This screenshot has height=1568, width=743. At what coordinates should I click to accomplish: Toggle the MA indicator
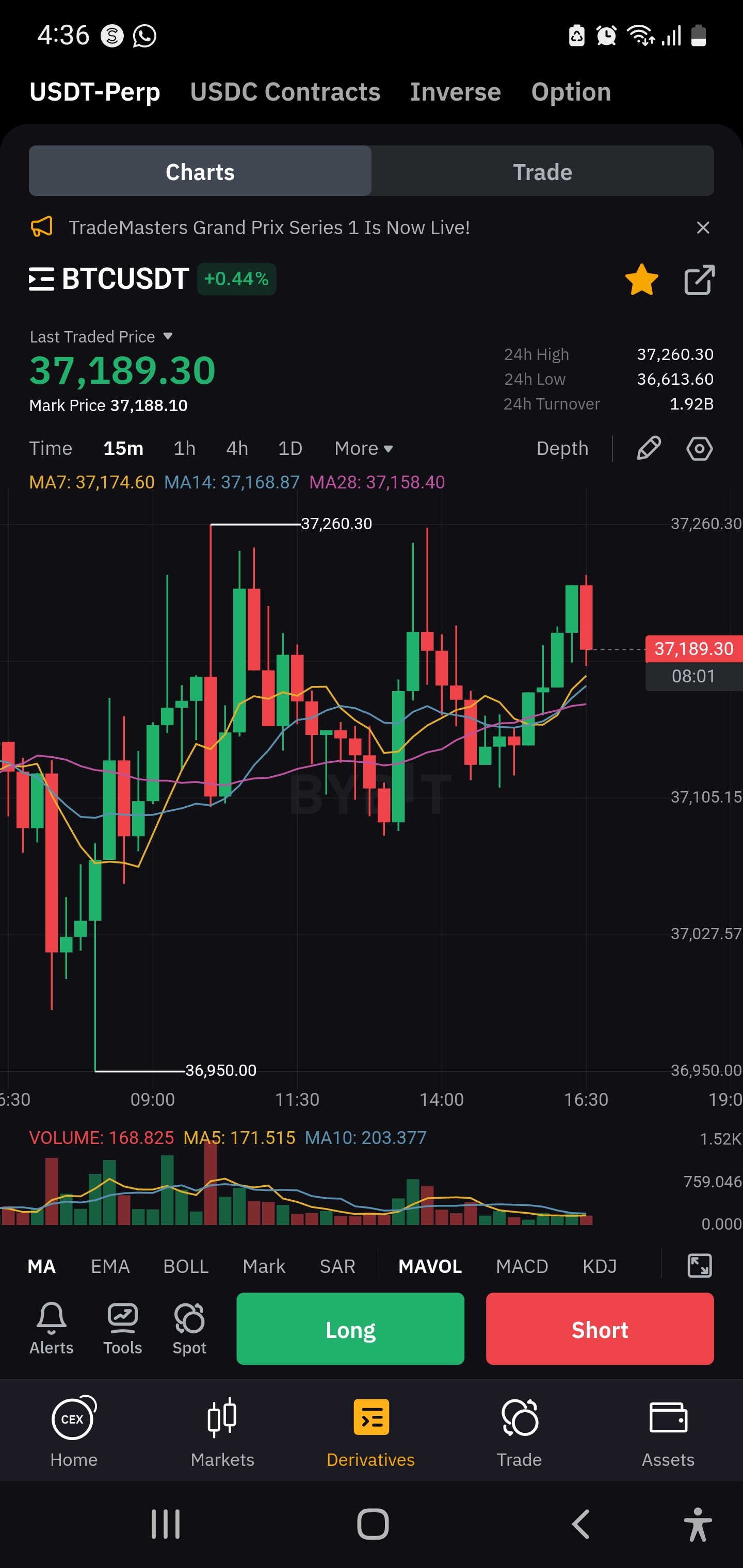41,1266
